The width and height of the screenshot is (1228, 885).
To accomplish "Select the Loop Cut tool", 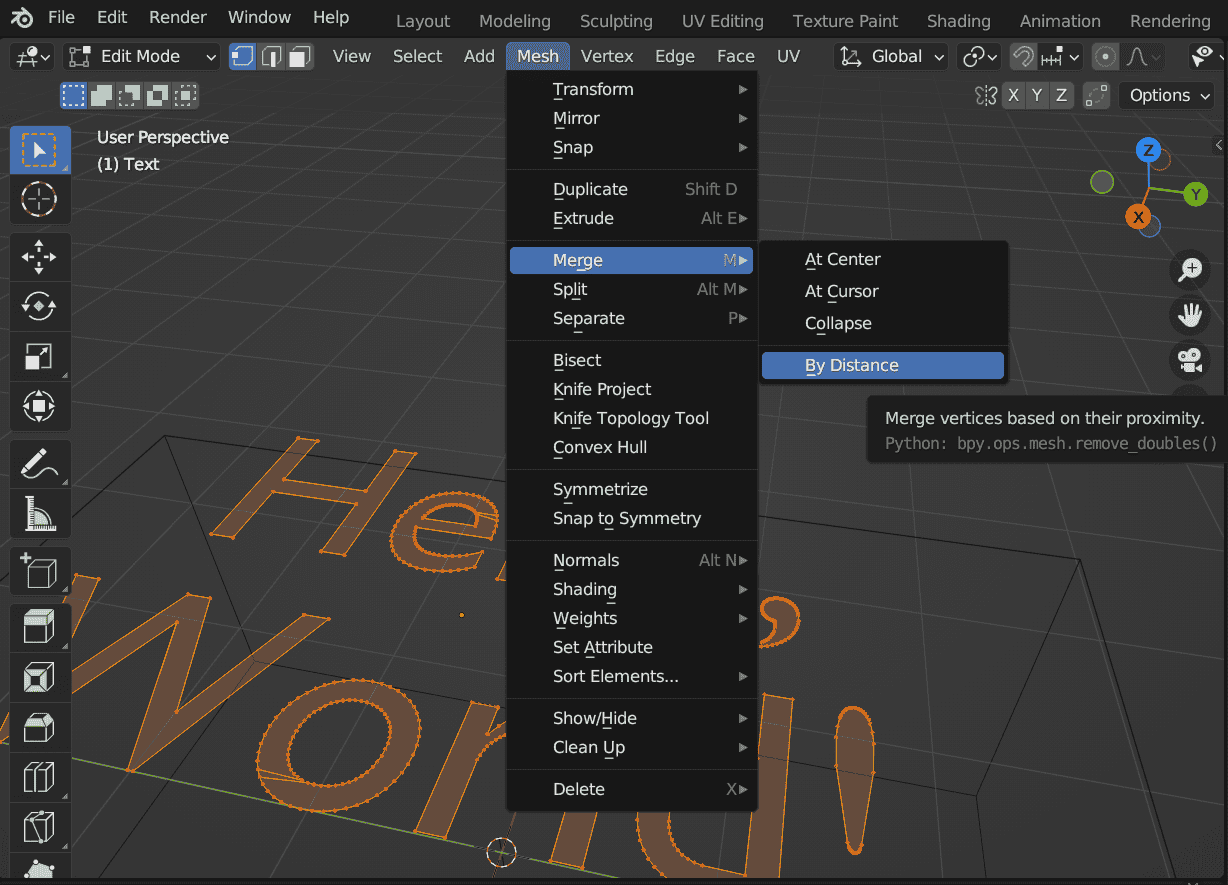I will pos(40,778).
